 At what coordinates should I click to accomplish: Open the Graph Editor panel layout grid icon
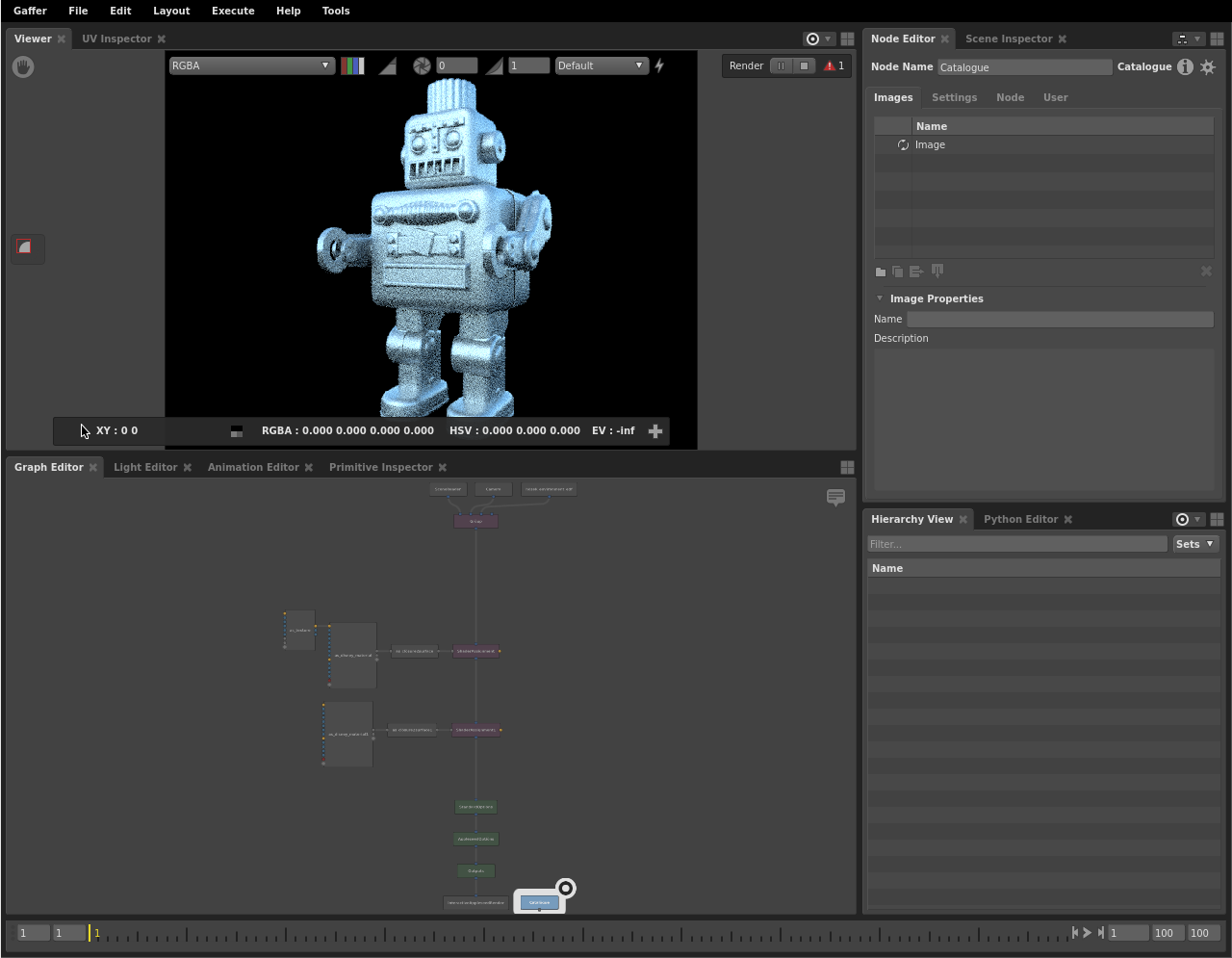pos(847,467)
